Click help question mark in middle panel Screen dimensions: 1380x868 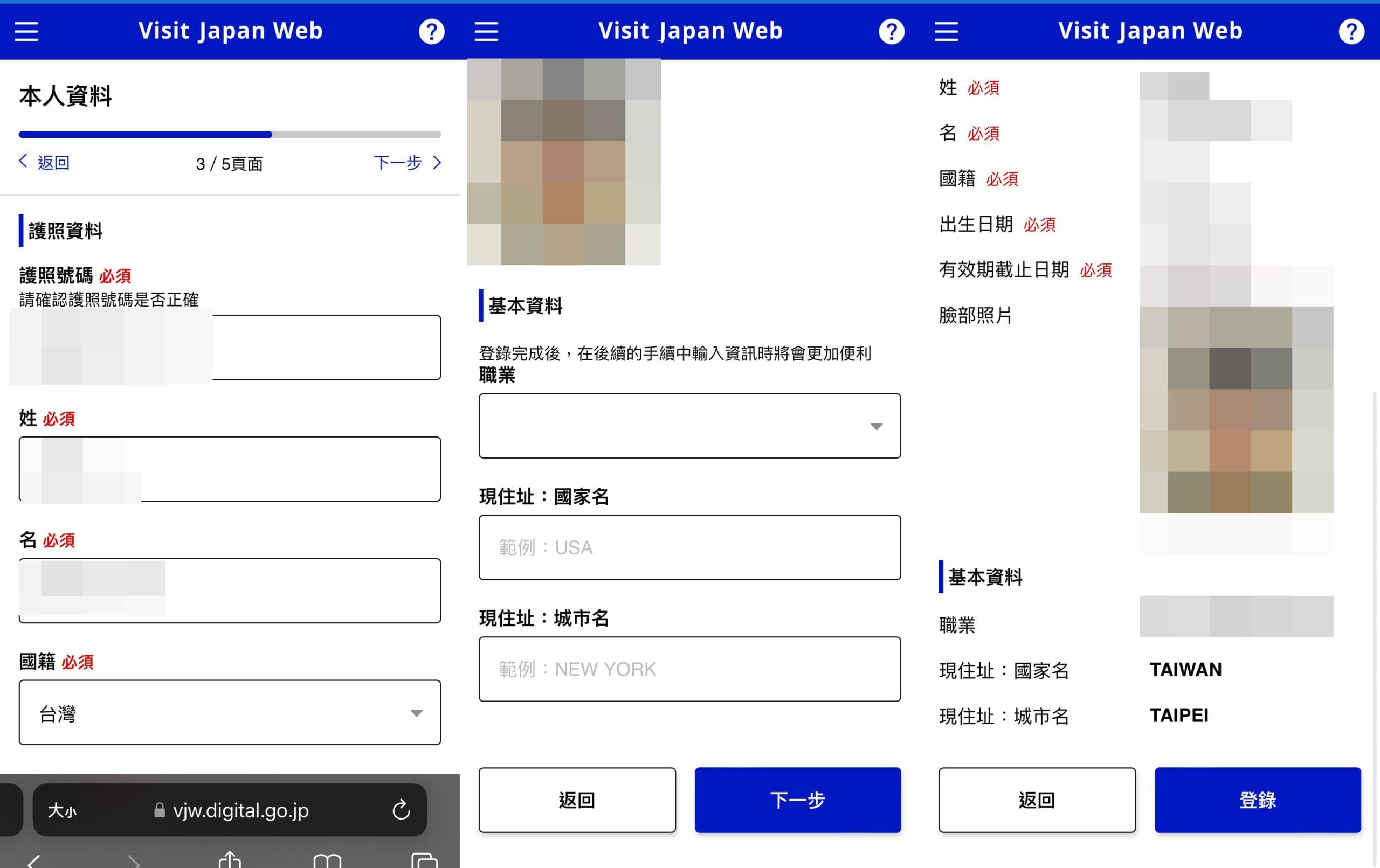[x=891, y=31]
